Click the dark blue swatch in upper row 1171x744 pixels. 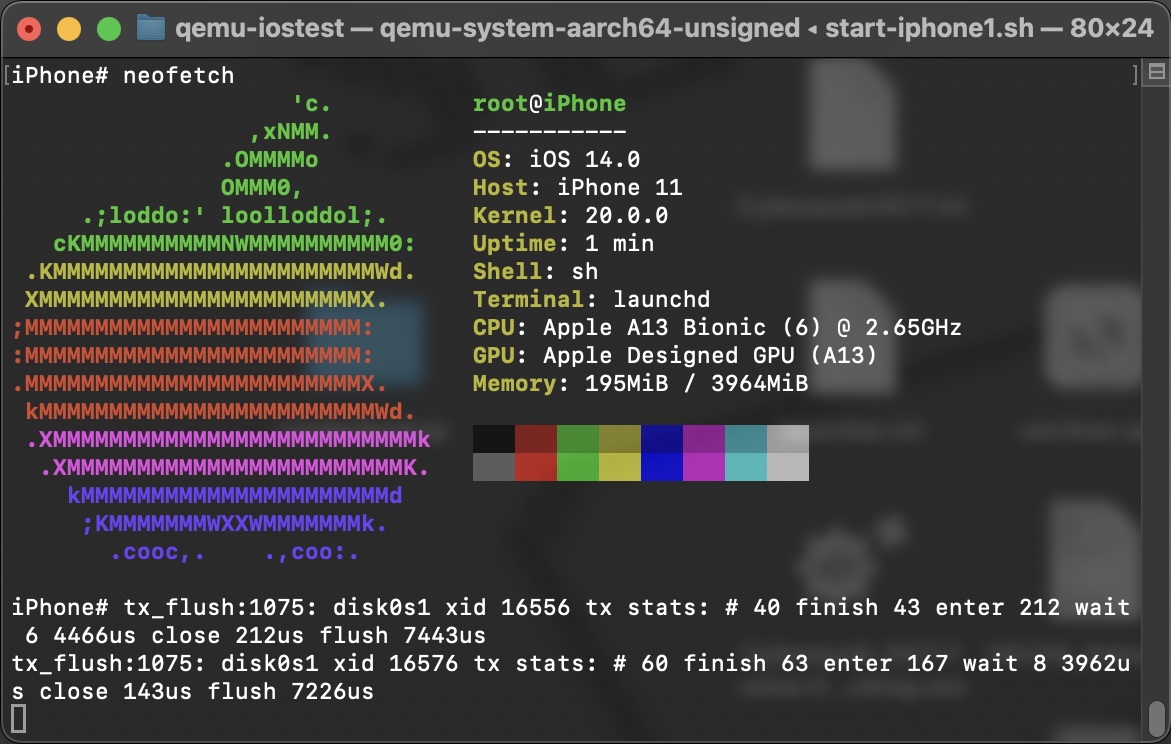click(662, 439)
